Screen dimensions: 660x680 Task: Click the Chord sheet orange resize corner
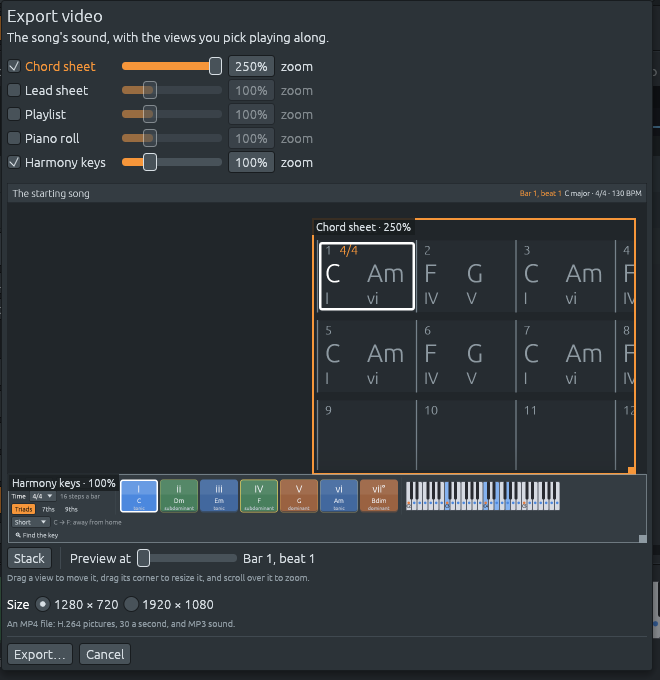(632, 470)
